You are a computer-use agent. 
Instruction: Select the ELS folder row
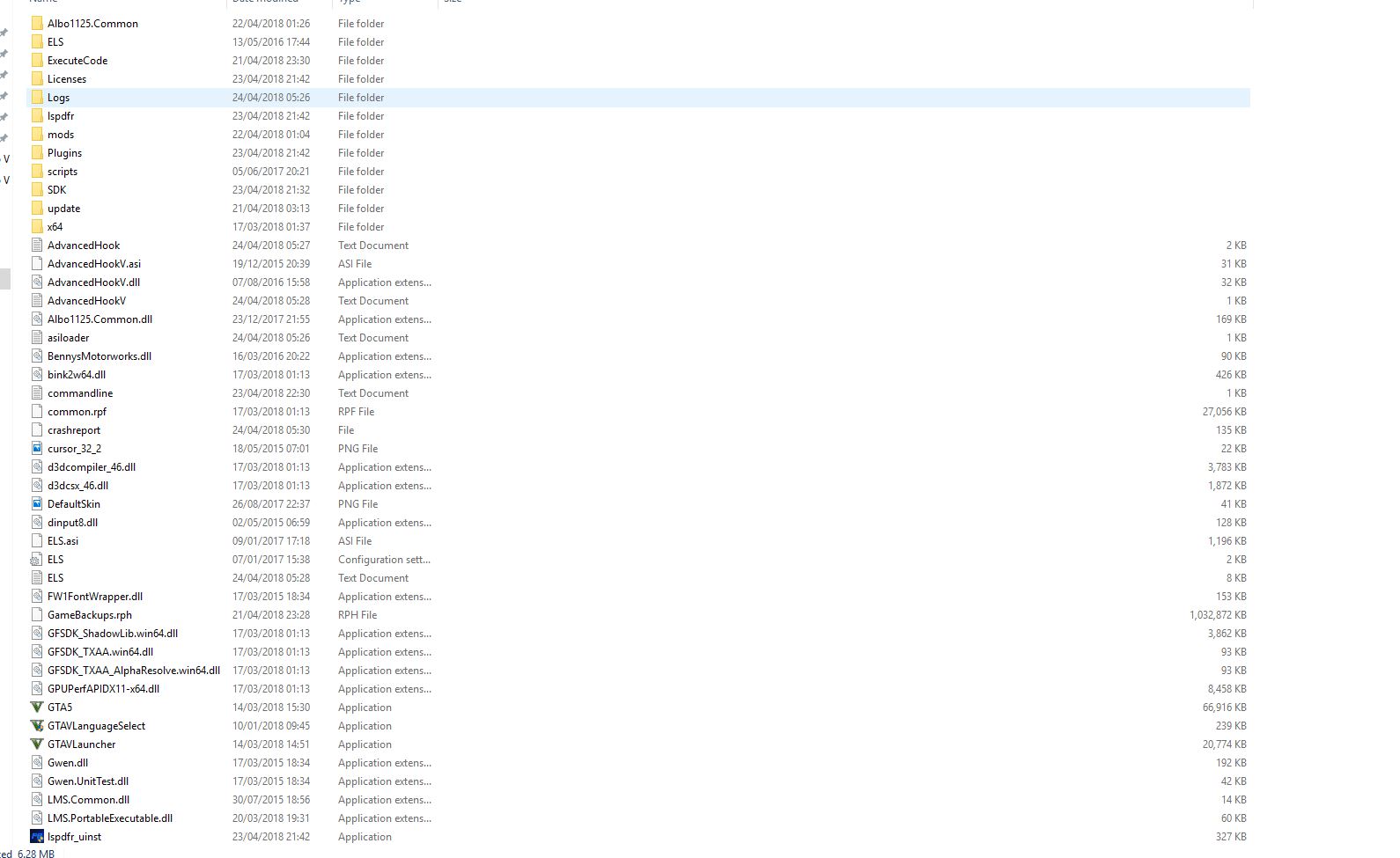pos(638,41)
